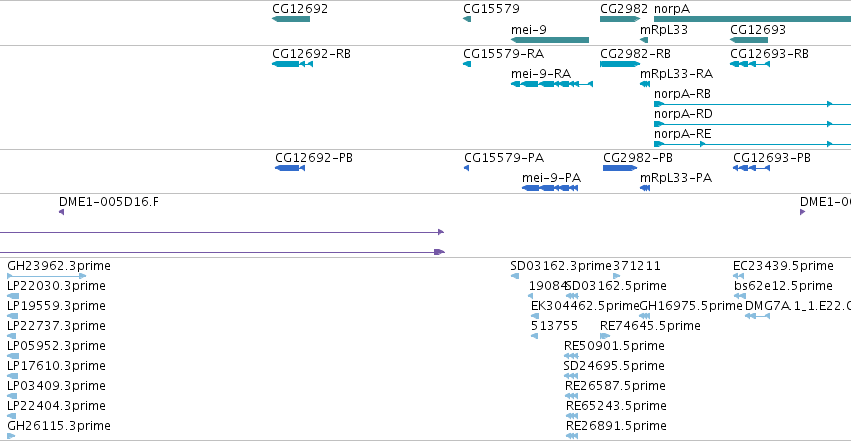
Task: Select the mei-9-RA transcript exon glyph
Action: pos(552,84)
